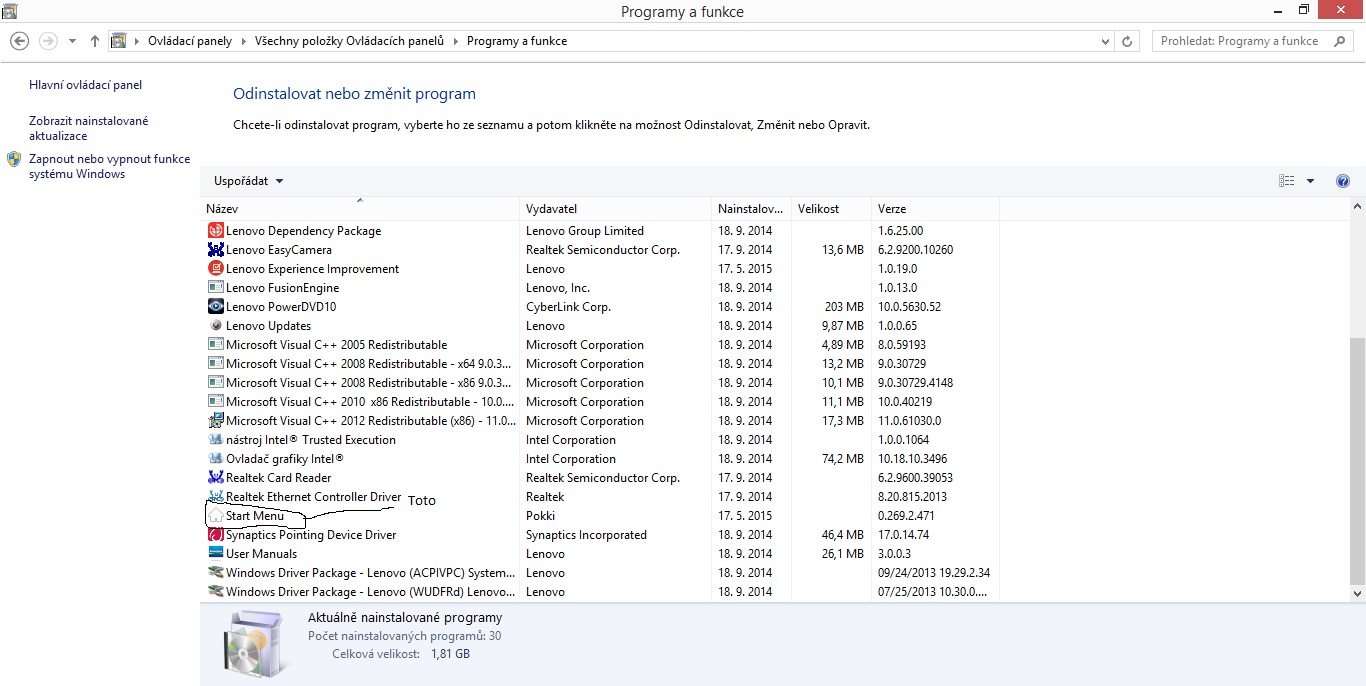Click the Lenovo PowerDVD10 program icon
The width and height of the screenshot is (1366, 686).
pos(215,307)
